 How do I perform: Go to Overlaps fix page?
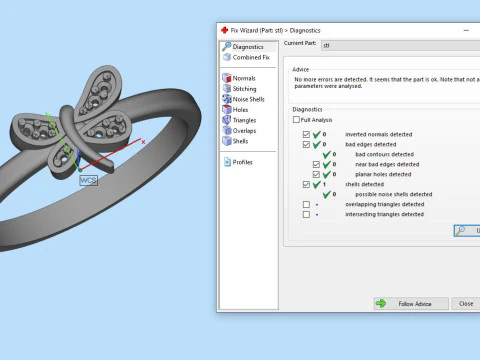coord(244,131)
